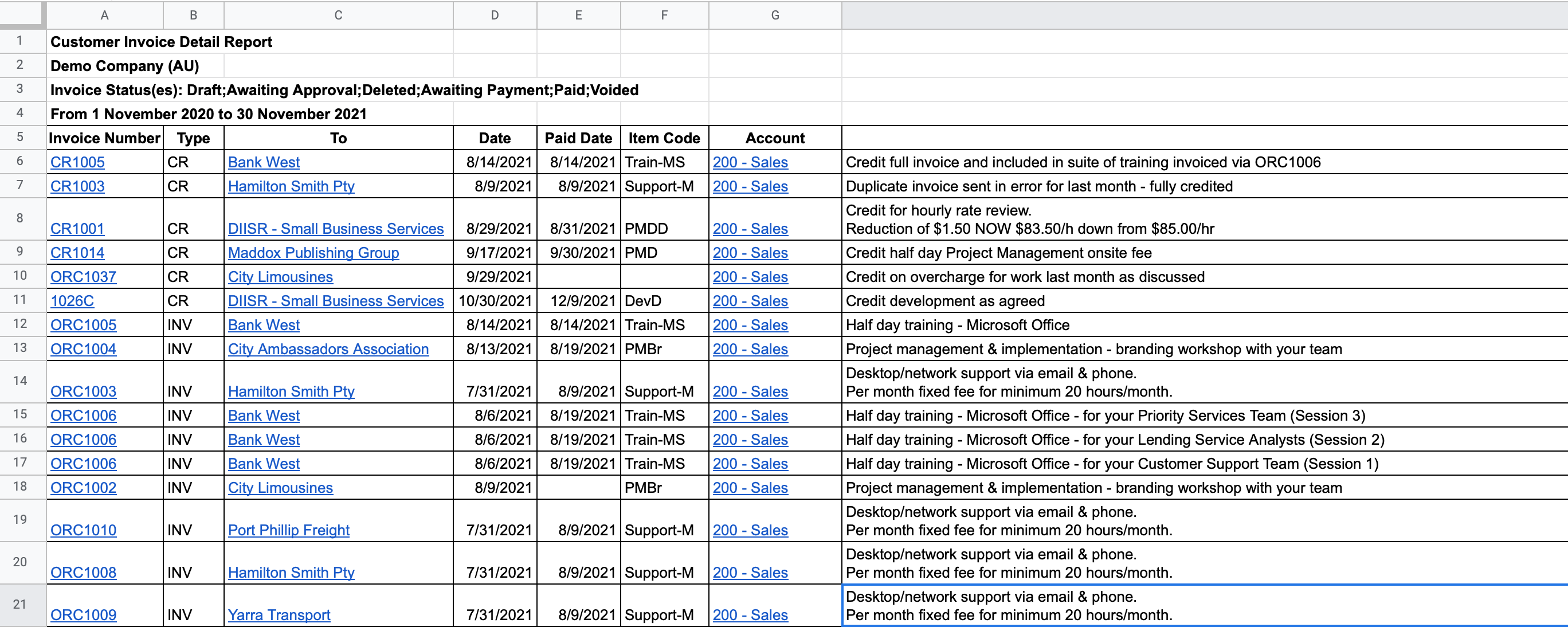Click Bank West link in row 12

point(264,325)
